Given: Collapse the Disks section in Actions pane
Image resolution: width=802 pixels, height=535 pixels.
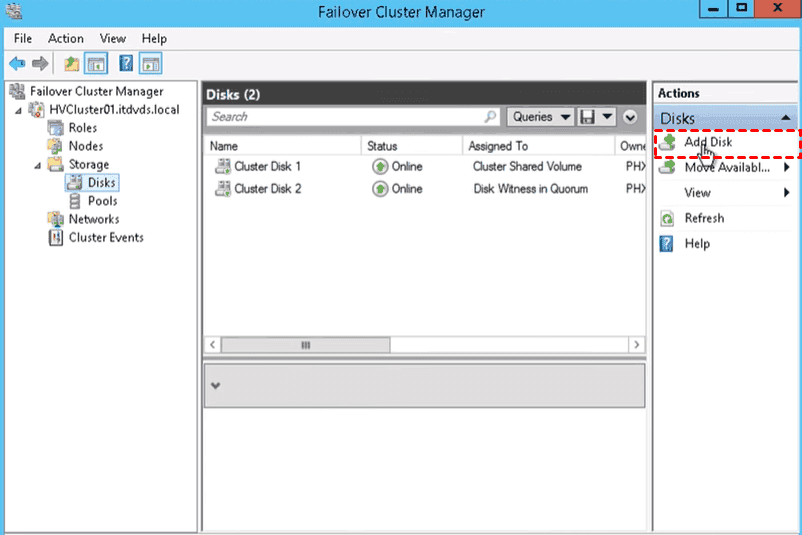Looking at the screenshot, I should (788, 118).
